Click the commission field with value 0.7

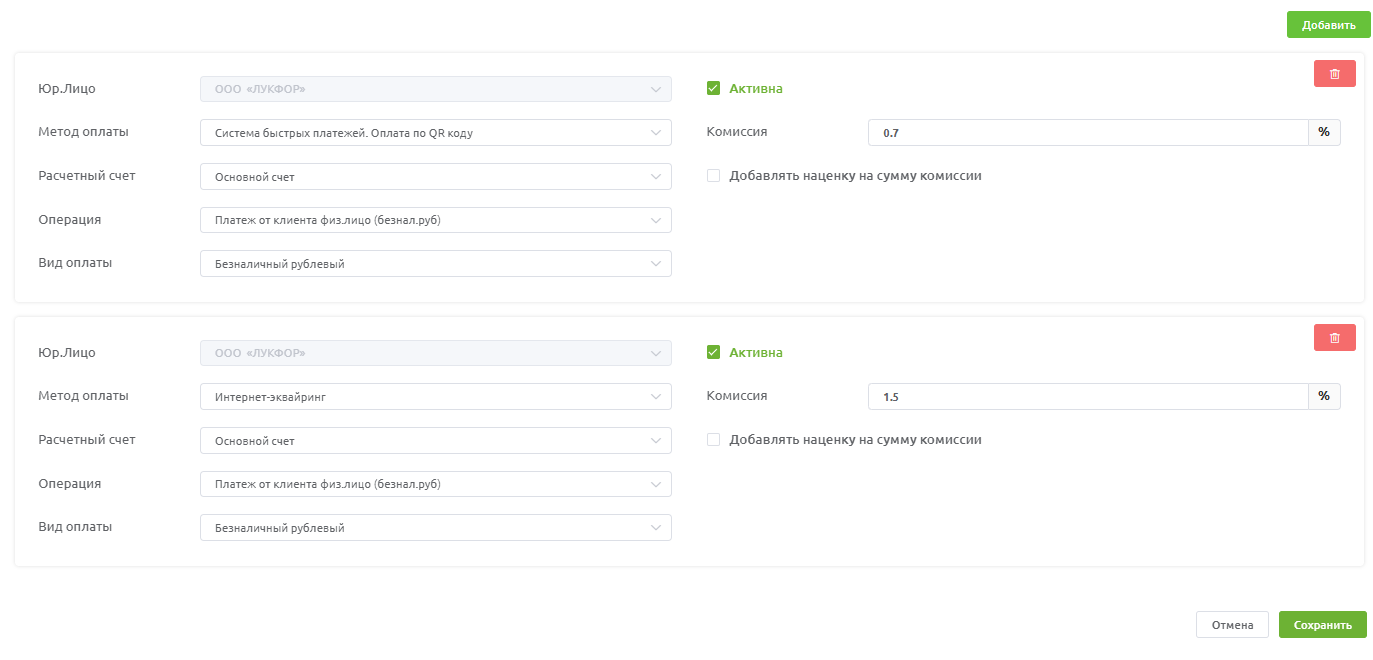click(x=1087, y=133)
